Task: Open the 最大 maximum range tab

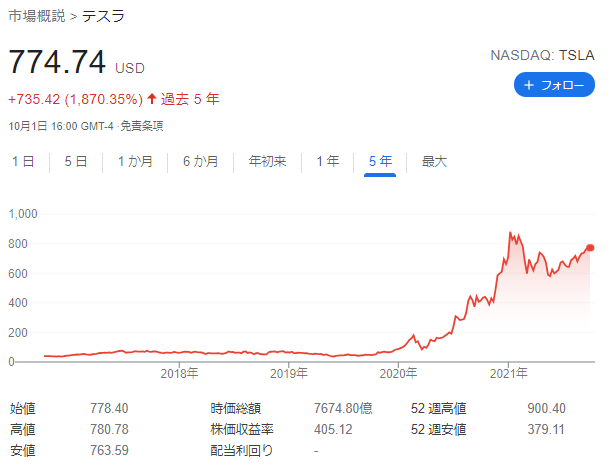Action: point(435,161)
